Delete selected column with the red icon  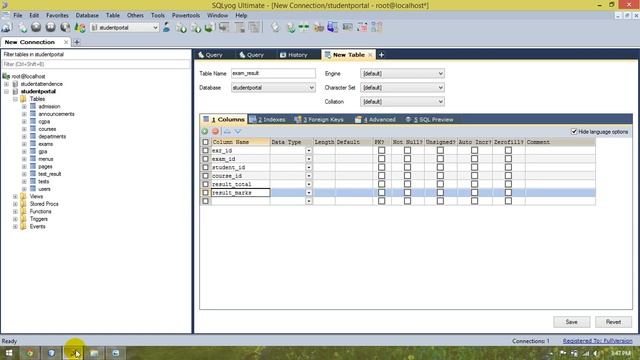pyautogui.click(x=216, y=131)
